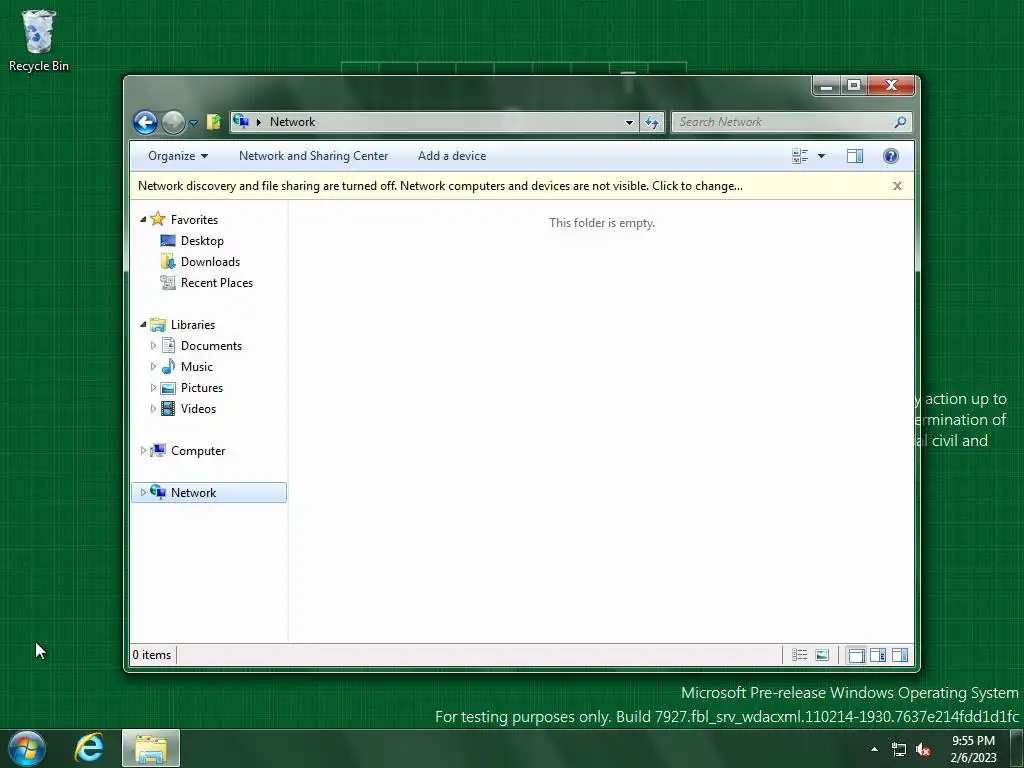Select Libraries in navigation pane
Screen dimensions: 1024x768
193,325
